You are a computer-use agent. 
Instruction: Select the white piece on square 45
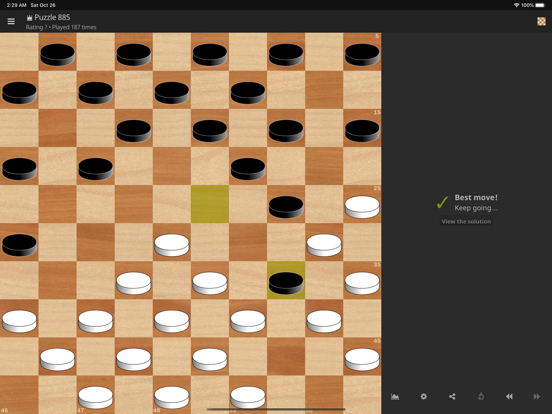click(x=362, y=359)
